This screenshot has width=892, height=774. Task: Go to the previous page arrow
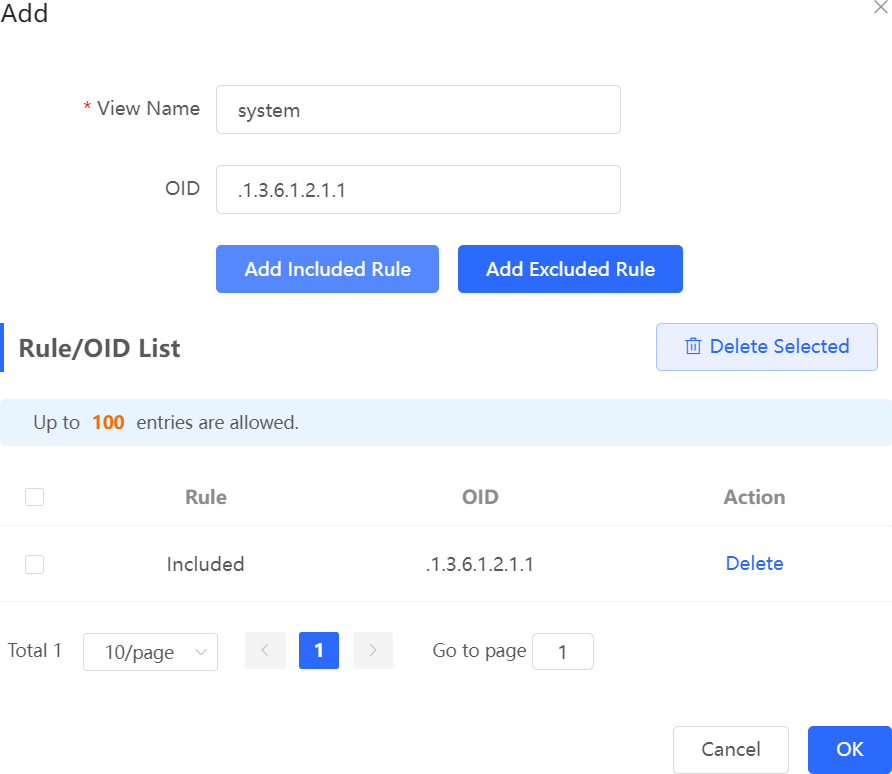[x=265, y=651]
